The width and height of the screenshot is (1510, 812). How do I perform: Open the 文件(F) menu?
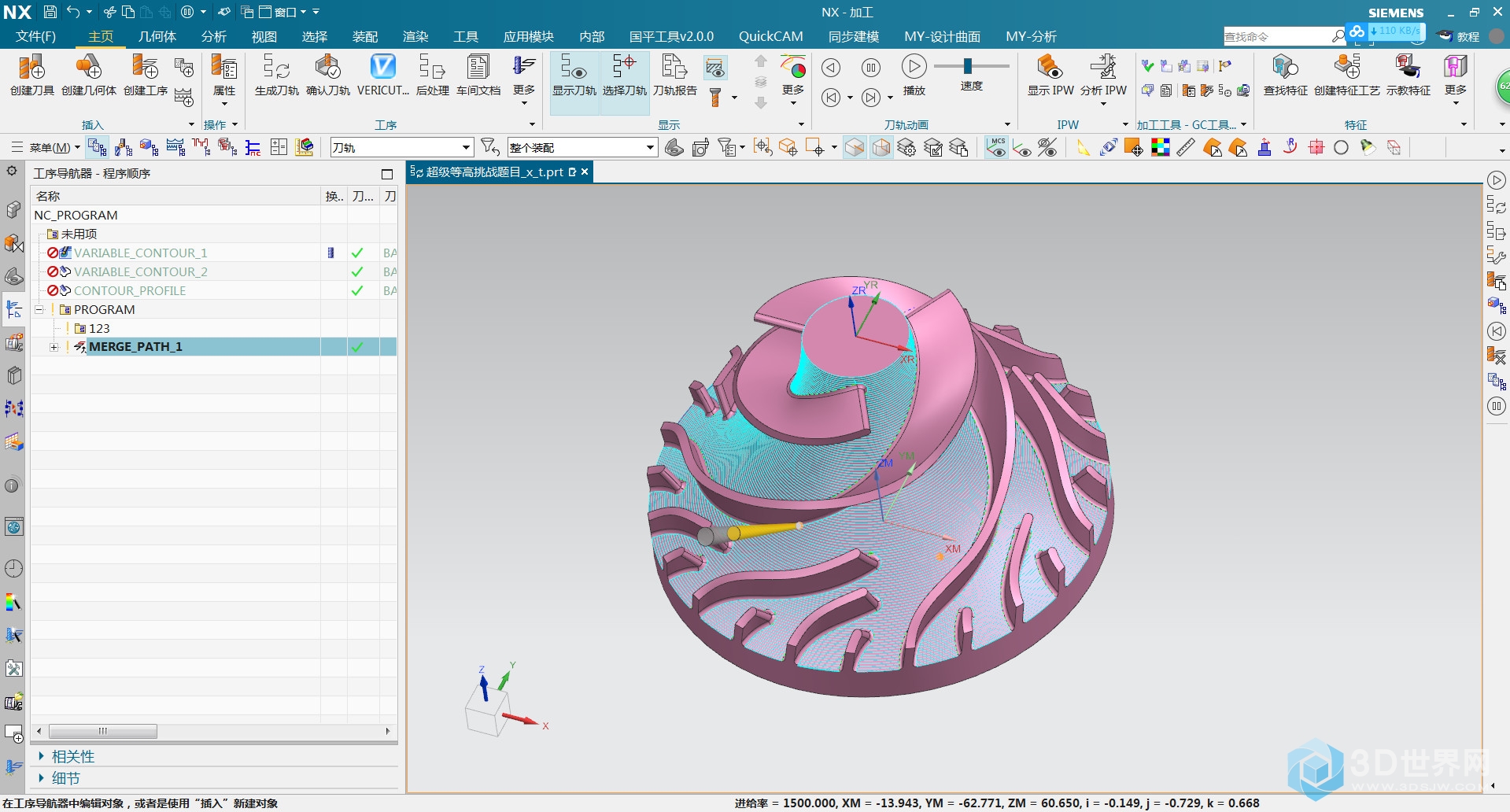35,37
